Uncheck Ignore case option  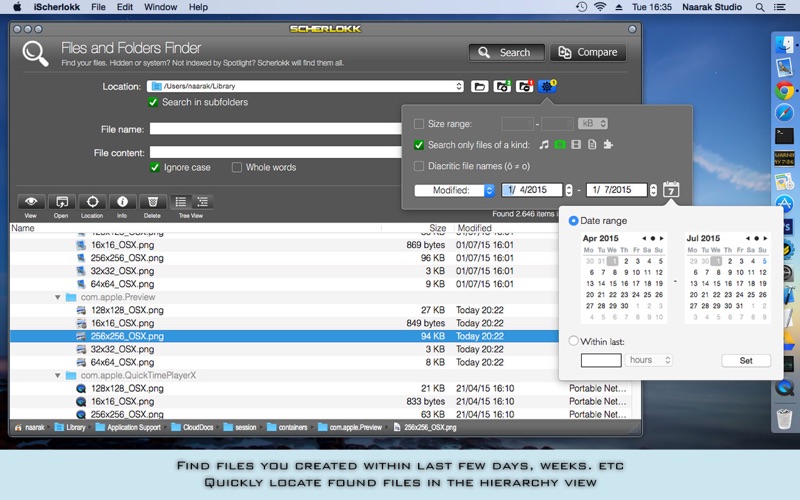tap(155, 167)
